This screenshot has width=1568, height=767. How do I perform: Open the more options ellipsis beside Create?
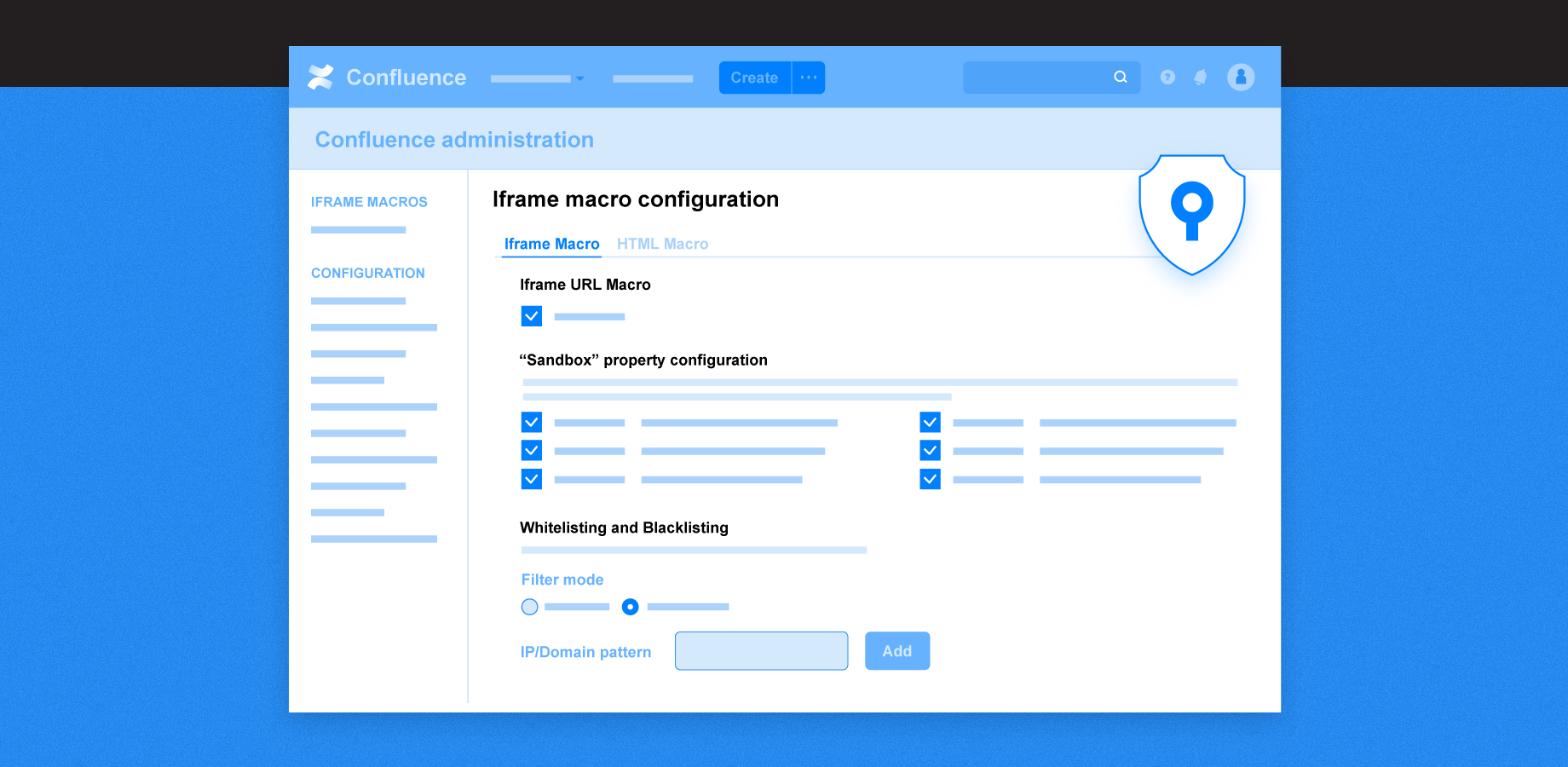click(809, 78)
